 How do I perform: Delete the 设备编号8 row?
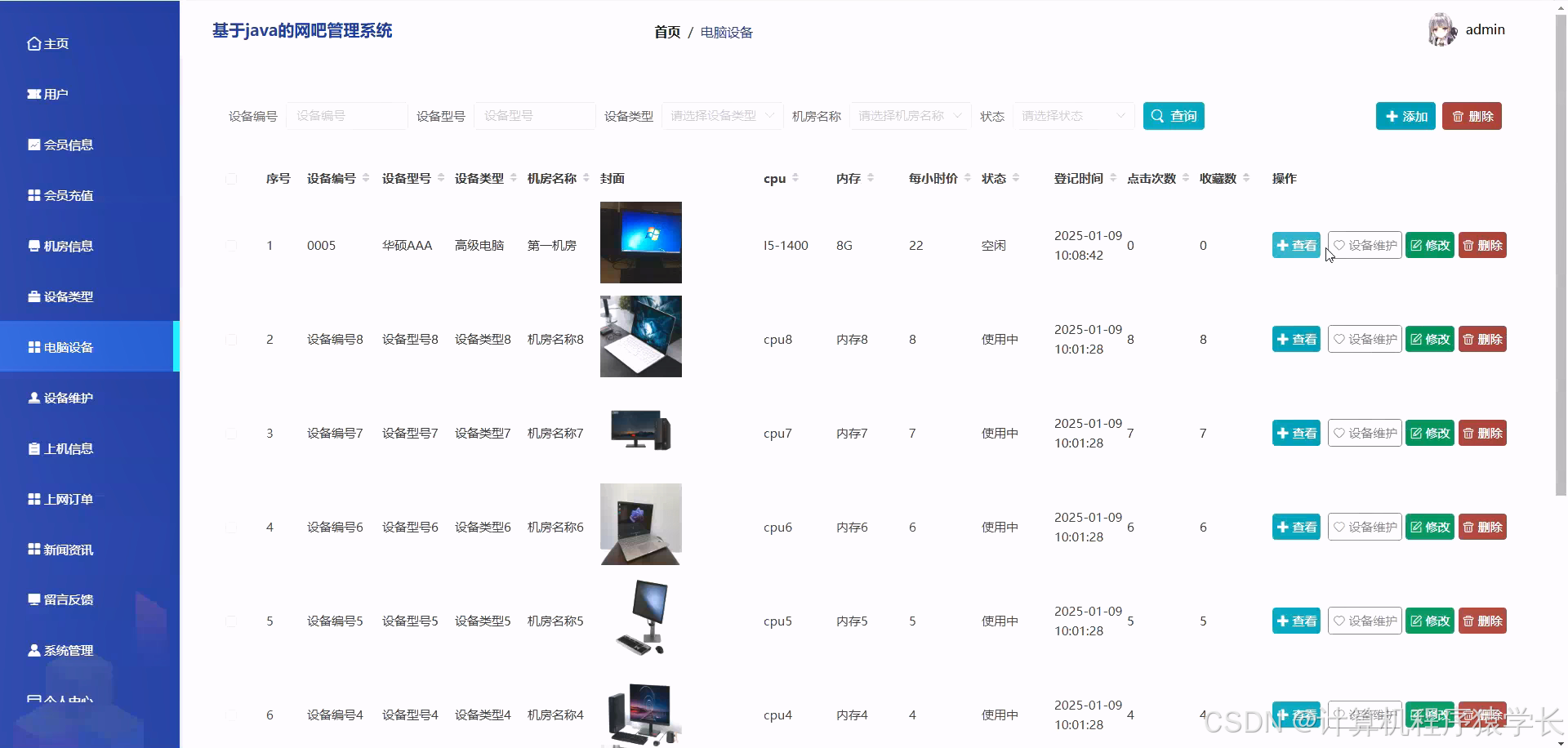1482,339
